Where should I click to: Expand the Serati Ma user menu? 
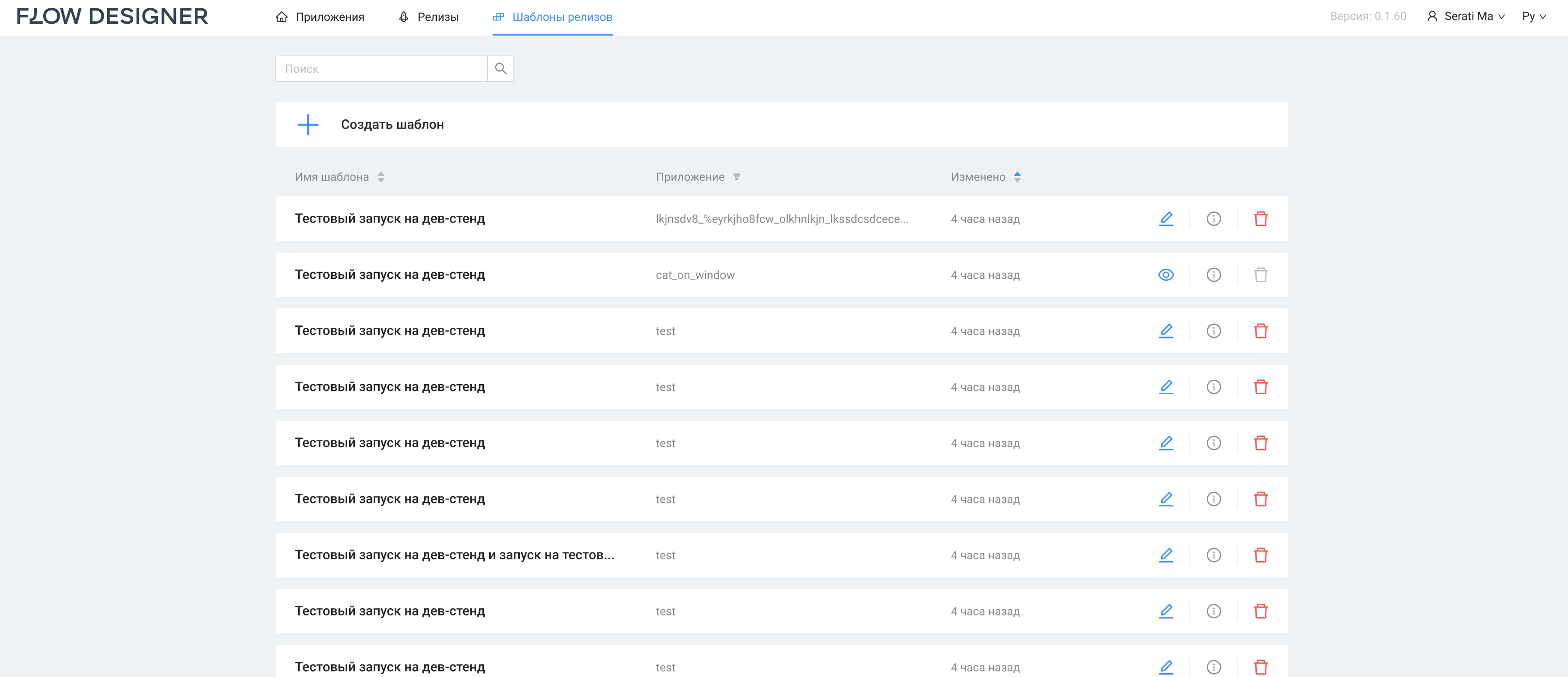pos(1466,16)
